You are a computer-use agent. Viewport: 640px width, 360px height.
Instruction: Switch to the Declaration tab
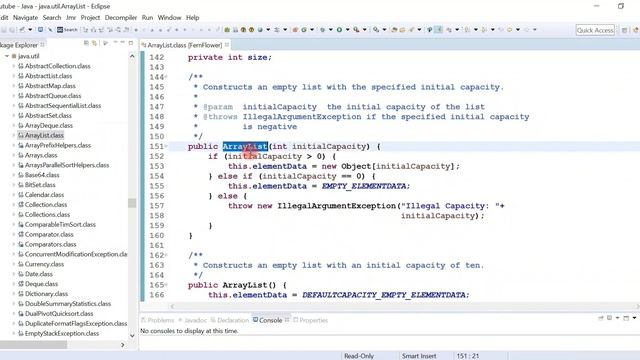pyautogui.click(x=230, y=320)
